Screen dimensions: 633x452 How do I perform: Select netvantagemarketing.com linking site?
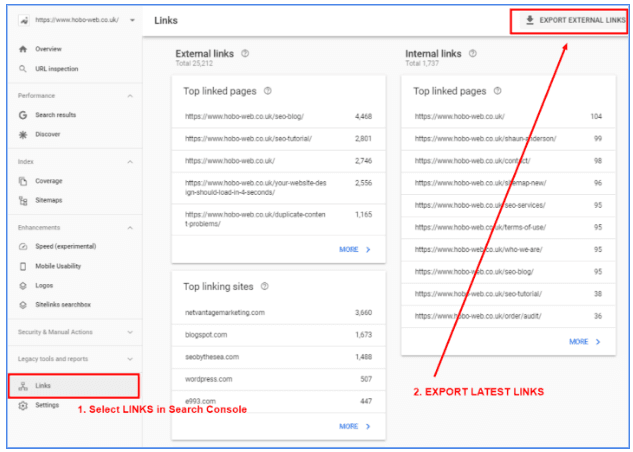(x=279, y=313)
